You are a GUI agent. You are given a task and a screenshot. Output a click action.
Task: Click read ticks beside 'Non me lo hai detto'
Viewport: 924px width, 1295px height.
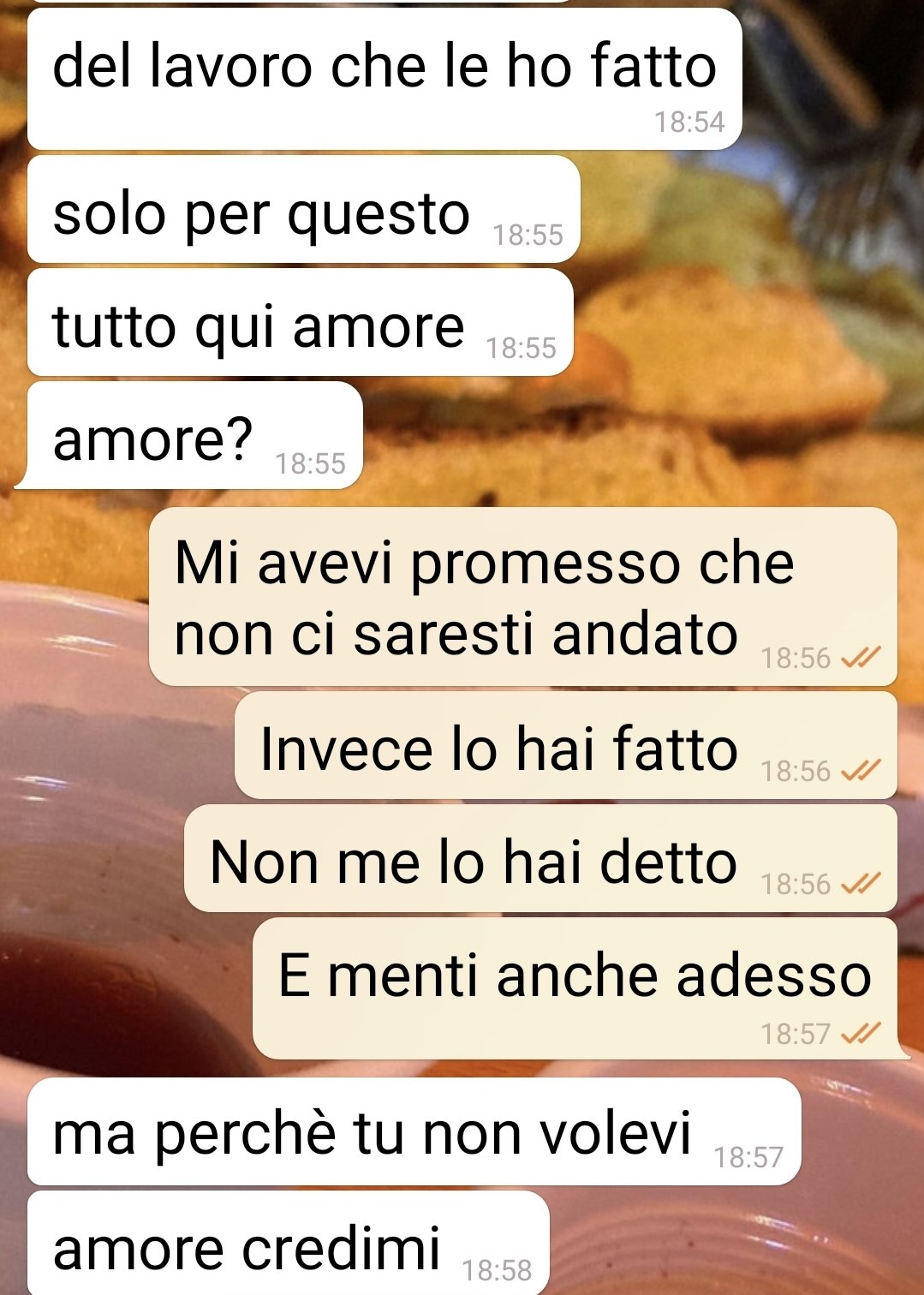coord(861,884)
